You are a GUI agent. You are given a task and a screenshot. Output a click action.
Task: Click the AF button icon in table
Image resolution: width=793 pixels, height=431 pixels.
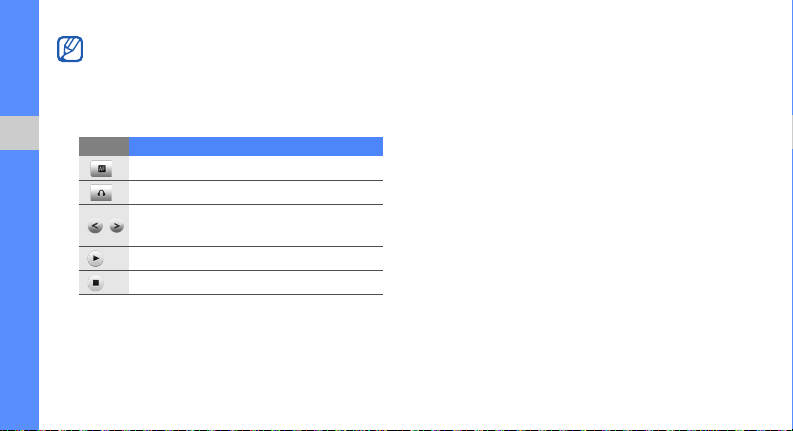101,168
